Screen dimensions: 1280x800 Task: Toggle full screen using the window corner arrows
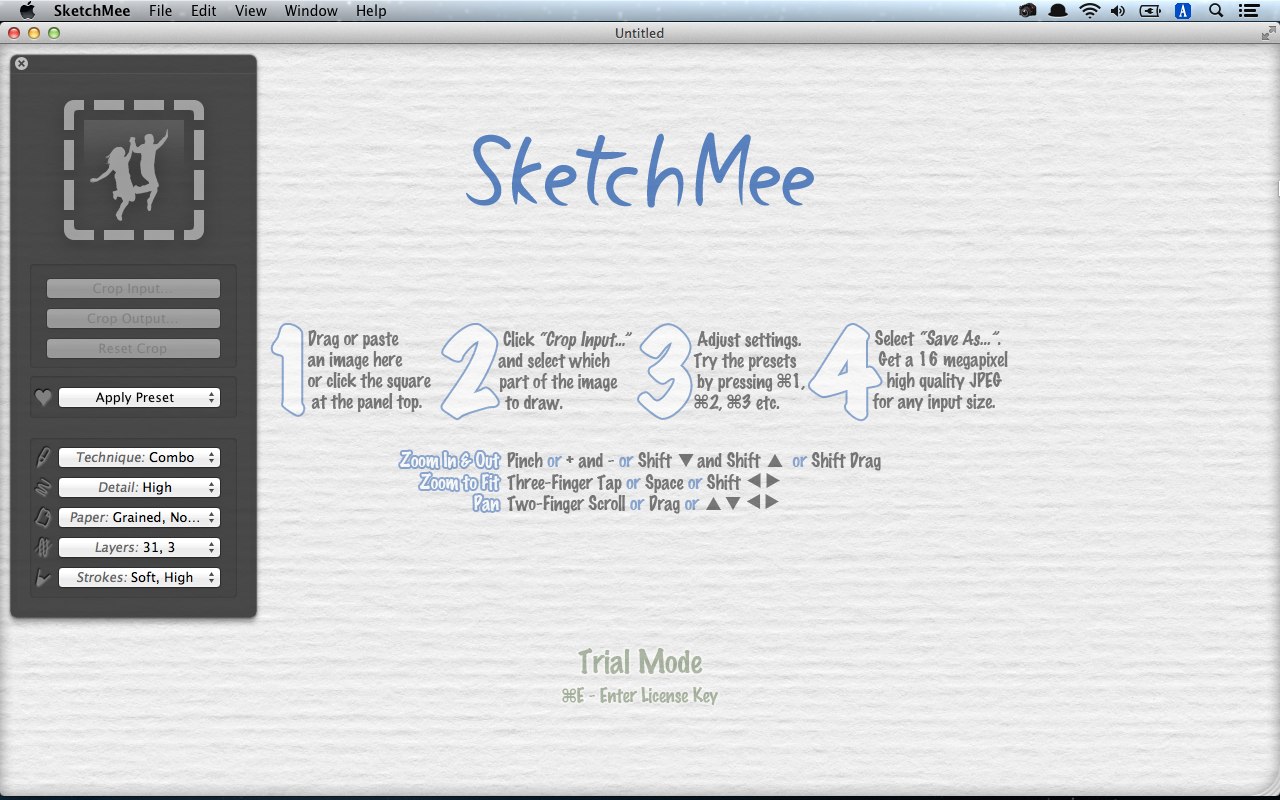(x=1269, y=33)
